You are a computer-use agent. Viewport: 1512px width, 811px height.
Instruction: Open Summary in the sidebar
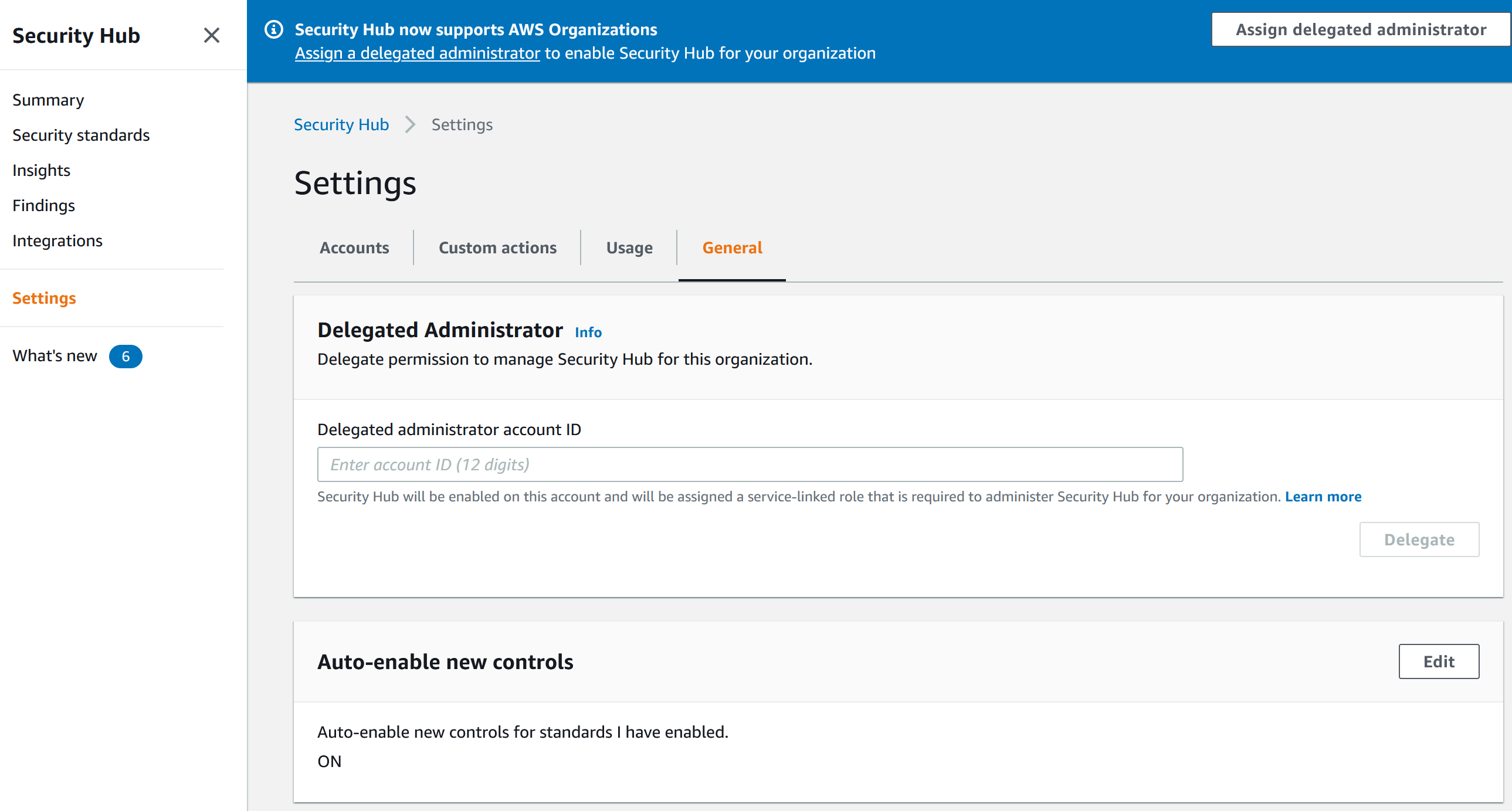(48, 100)
